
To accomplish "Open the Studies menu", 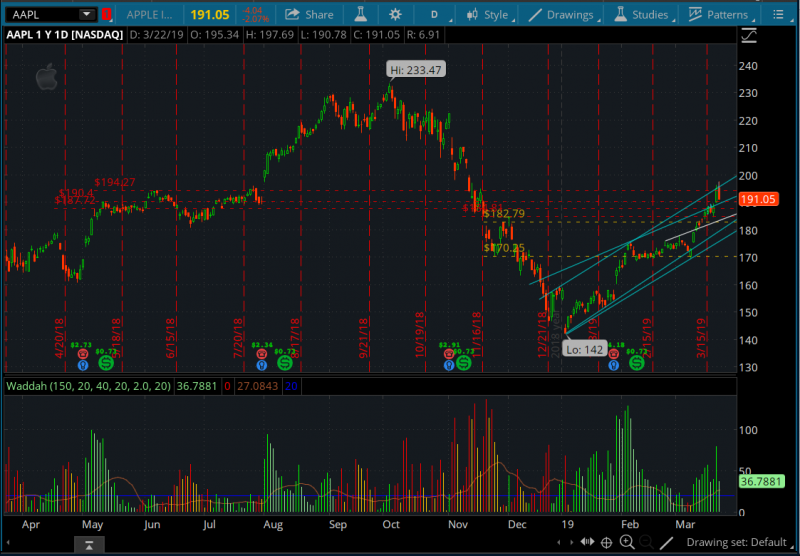I will (641, 15).
